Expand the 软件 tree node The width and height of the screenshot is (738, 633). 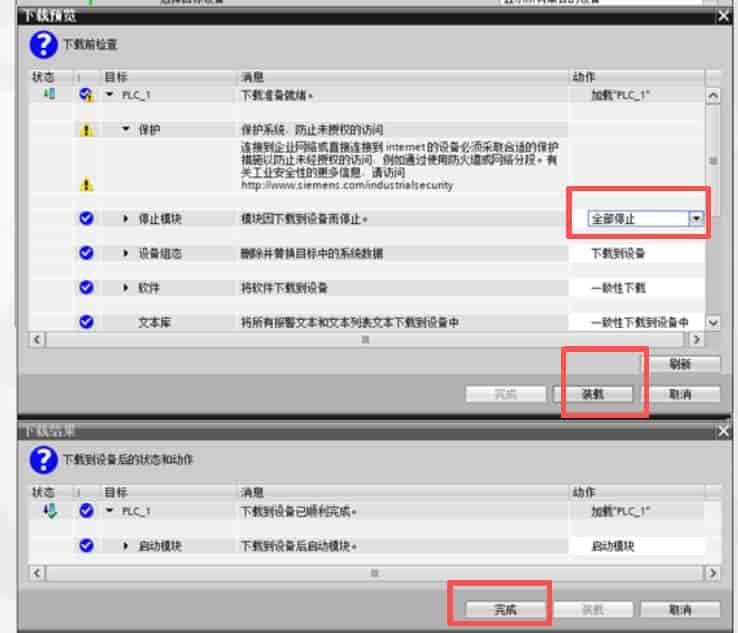pos(126,288)
